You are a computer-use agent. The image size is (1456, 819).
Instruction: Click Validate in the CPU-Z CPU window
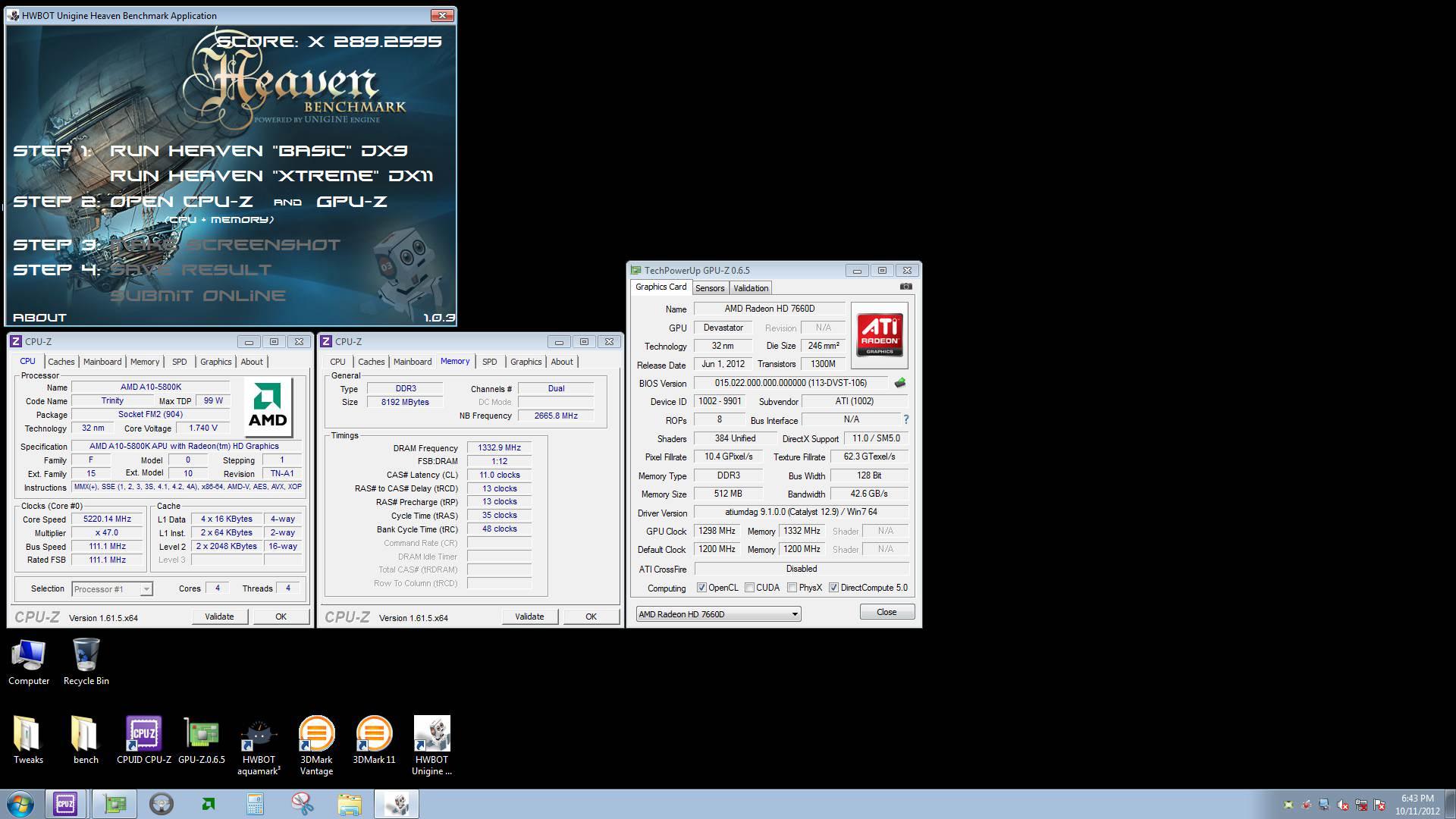point(219,617)
